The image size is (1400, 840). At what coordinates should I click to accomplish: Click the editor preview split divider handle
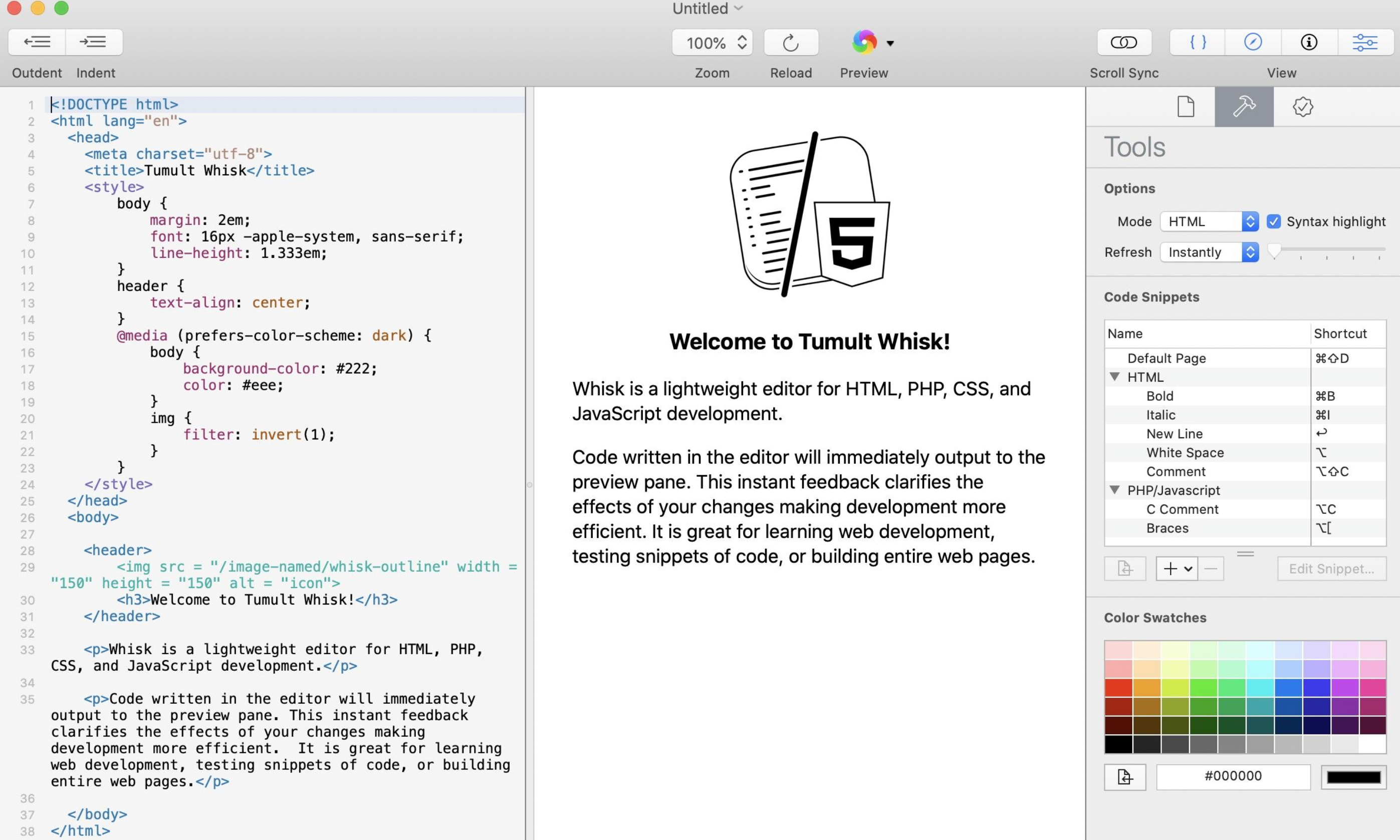(x=529, y=484)
